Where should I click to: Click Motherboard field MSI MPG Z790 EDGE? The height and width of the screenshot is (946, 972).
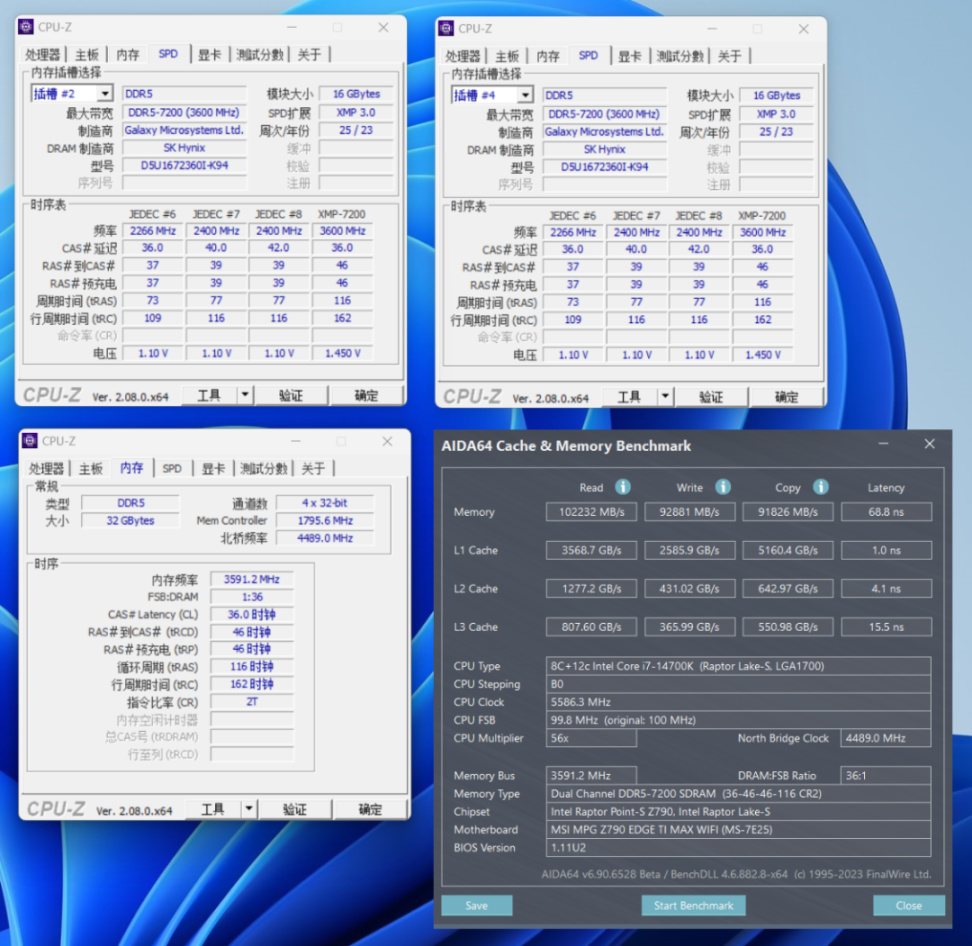[738, 829]
